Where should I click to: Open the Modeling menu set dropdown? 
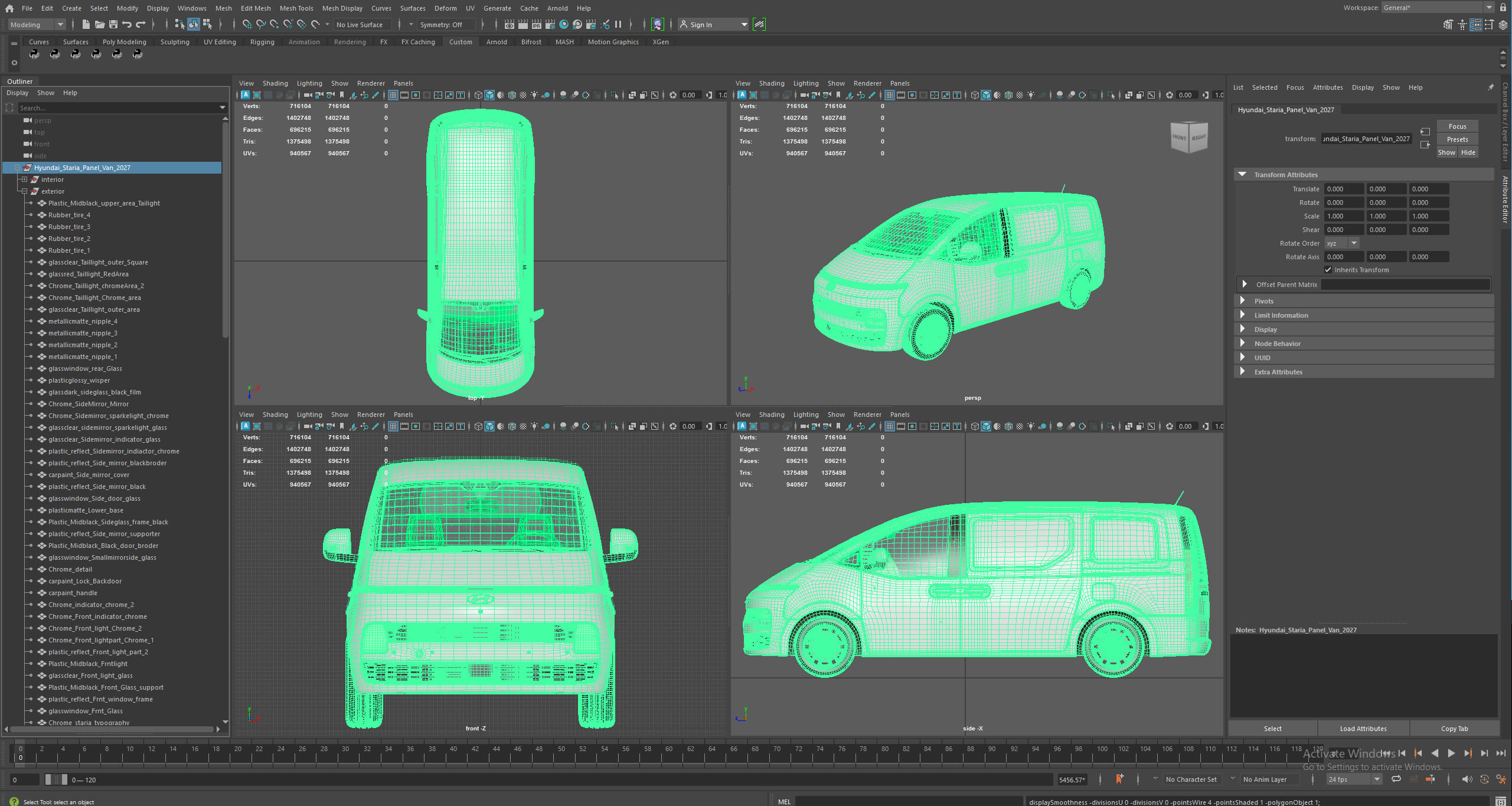click(x=37, y=24)
